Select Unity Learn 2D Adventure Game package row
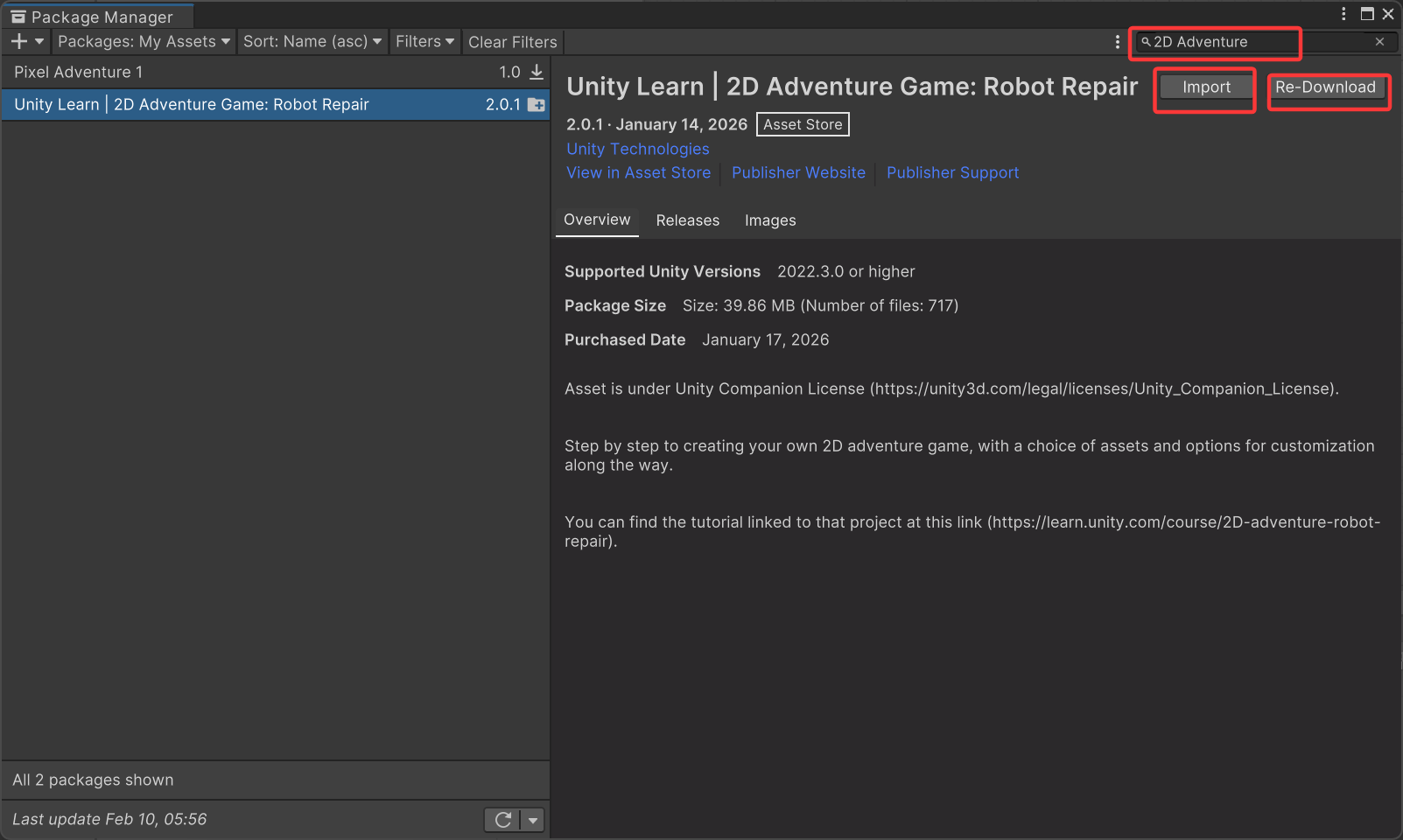 tap(276, 104)
